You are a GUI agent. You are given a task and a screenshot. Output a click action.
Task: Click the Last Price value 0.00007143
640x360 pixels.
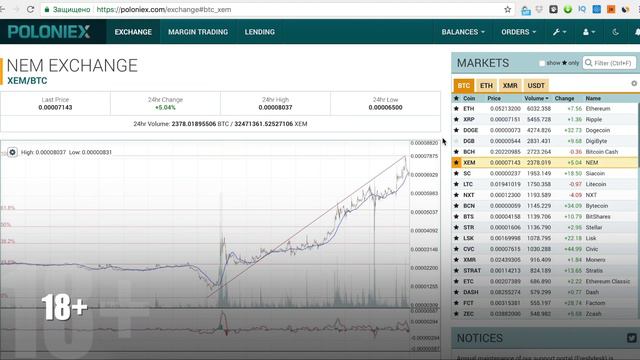[x=55, y=108]
